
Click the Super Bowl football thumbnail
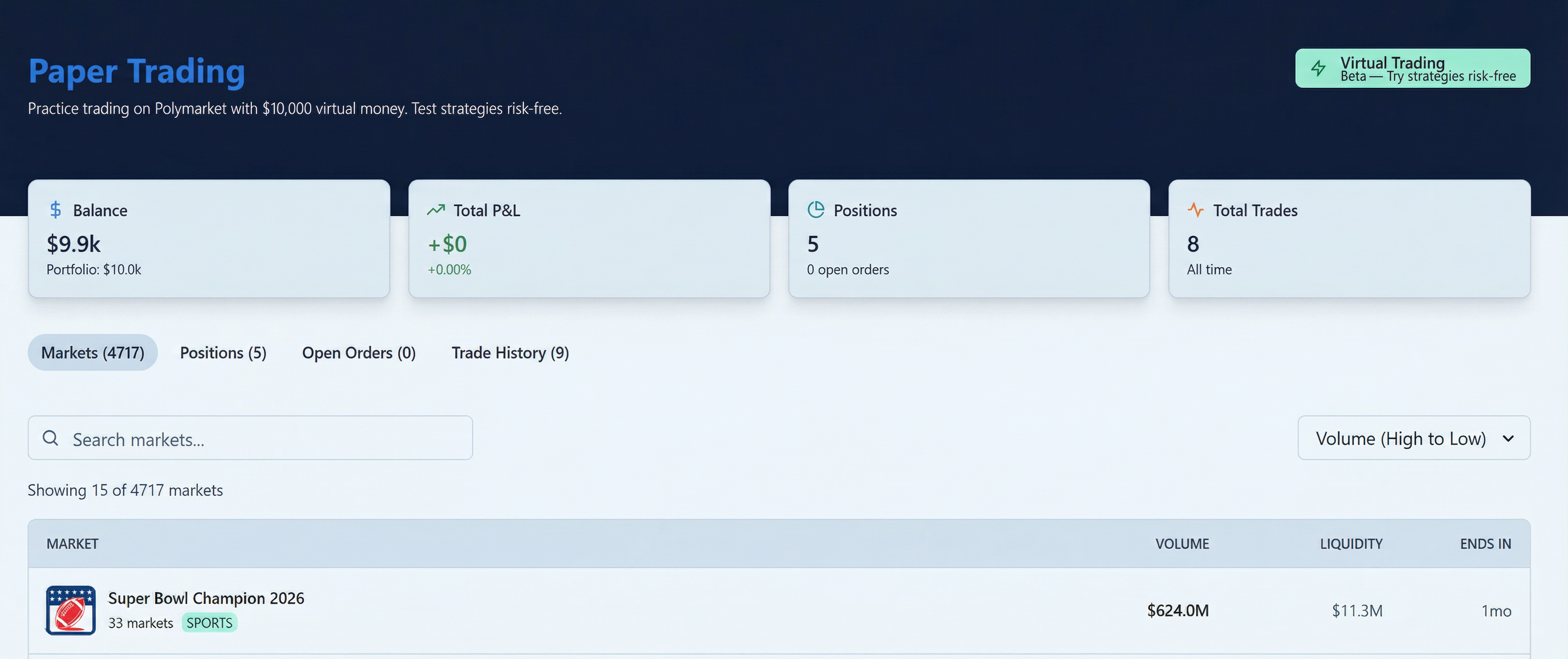(x=71, y=610)
